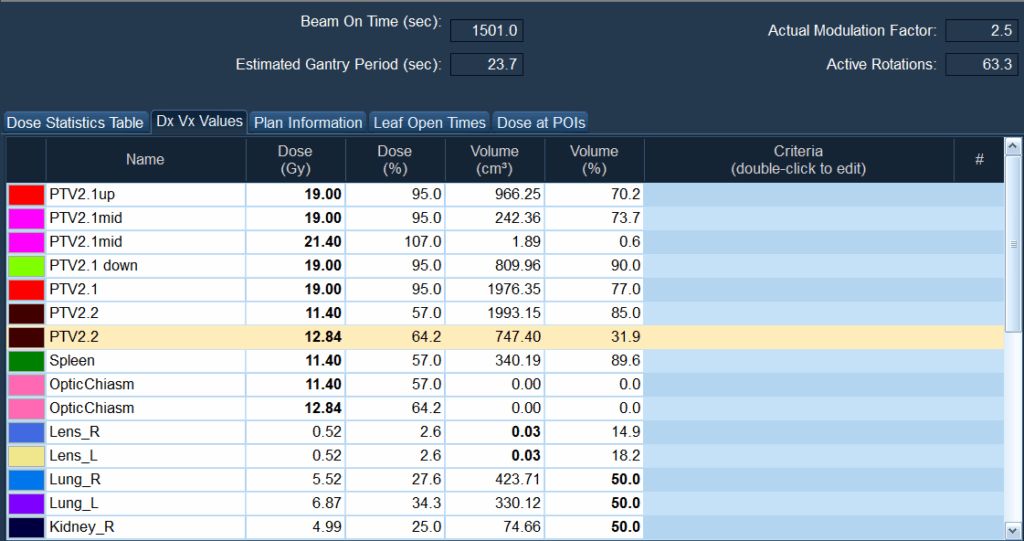Open the Leaf Open Times tab
Image resolution: width=1024 pixels, height=541 pixels.
point(429,122)
